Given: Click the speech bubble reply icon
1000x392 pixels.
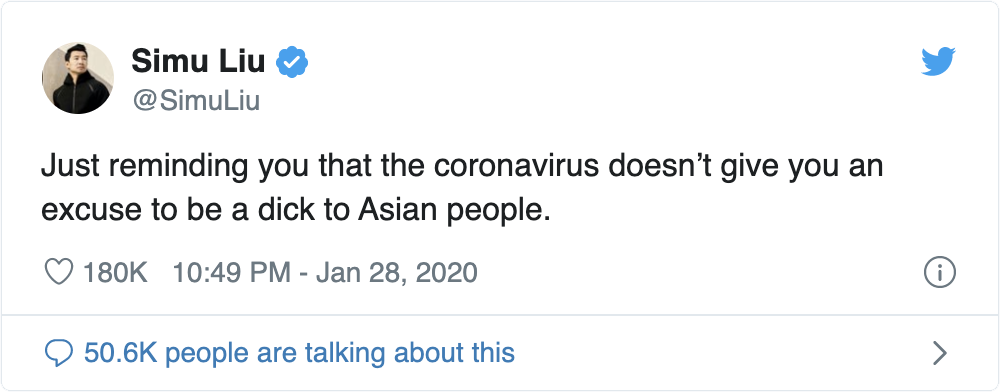Looking at the screenshot, I should (x=59, y=352).
